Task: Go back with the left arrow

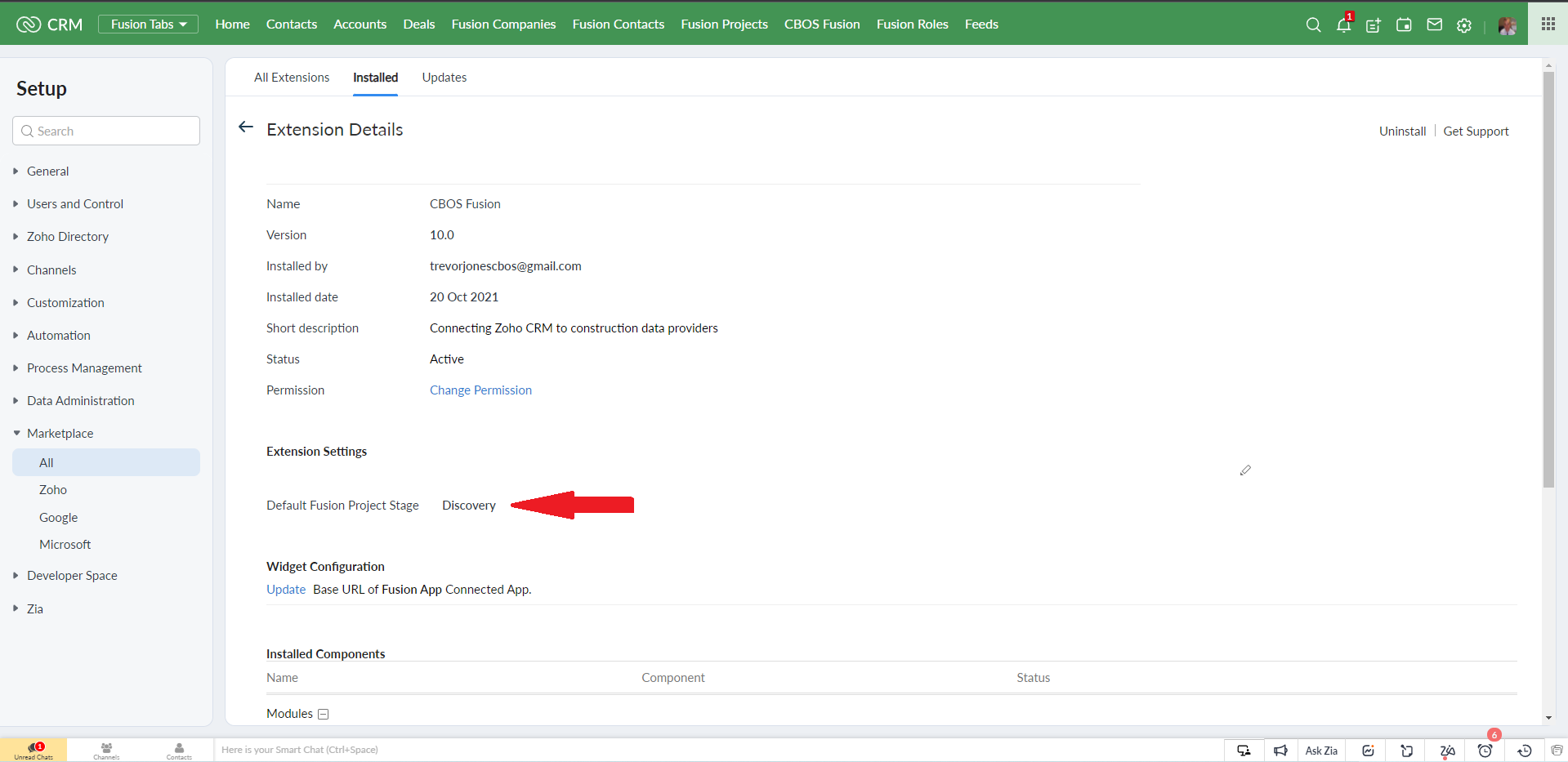Action: tap(245, 127)
